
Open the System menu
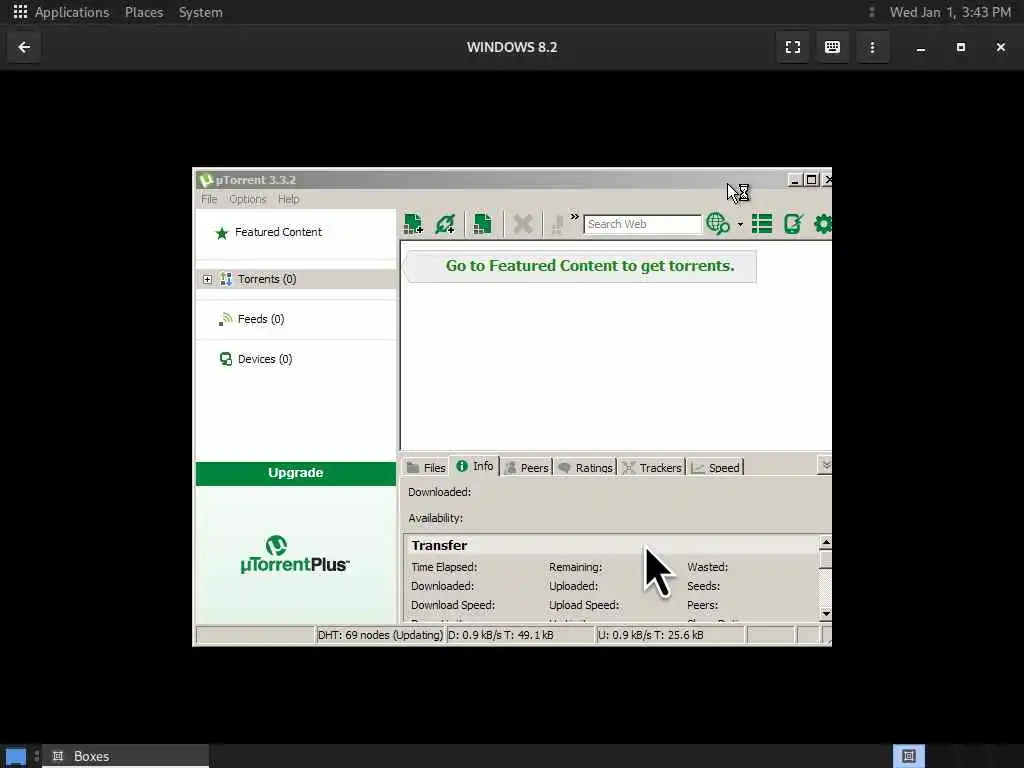coord(200,12)
